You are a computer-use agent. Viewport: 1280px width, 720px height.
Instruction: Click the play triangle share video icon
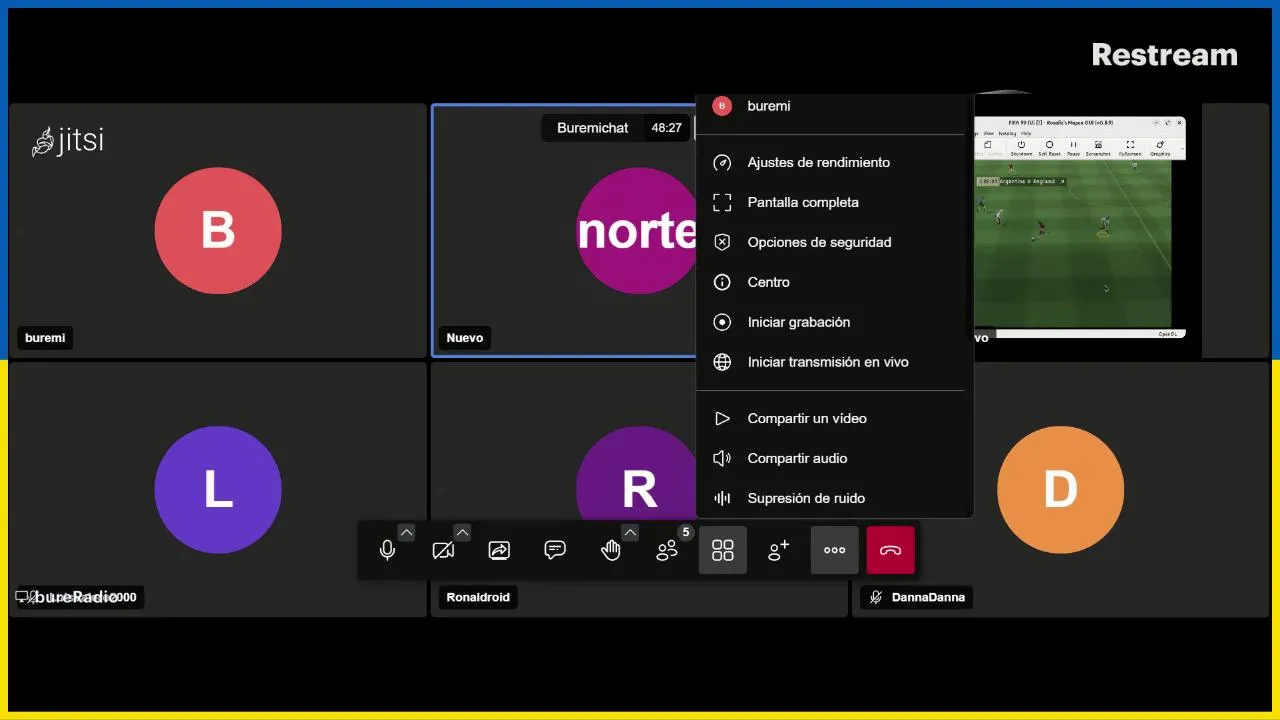(722, 418)
